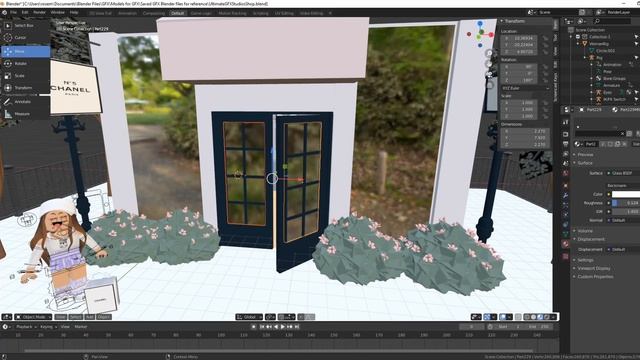
Task: Play the animation forward
Action: (x=283, y=327)
